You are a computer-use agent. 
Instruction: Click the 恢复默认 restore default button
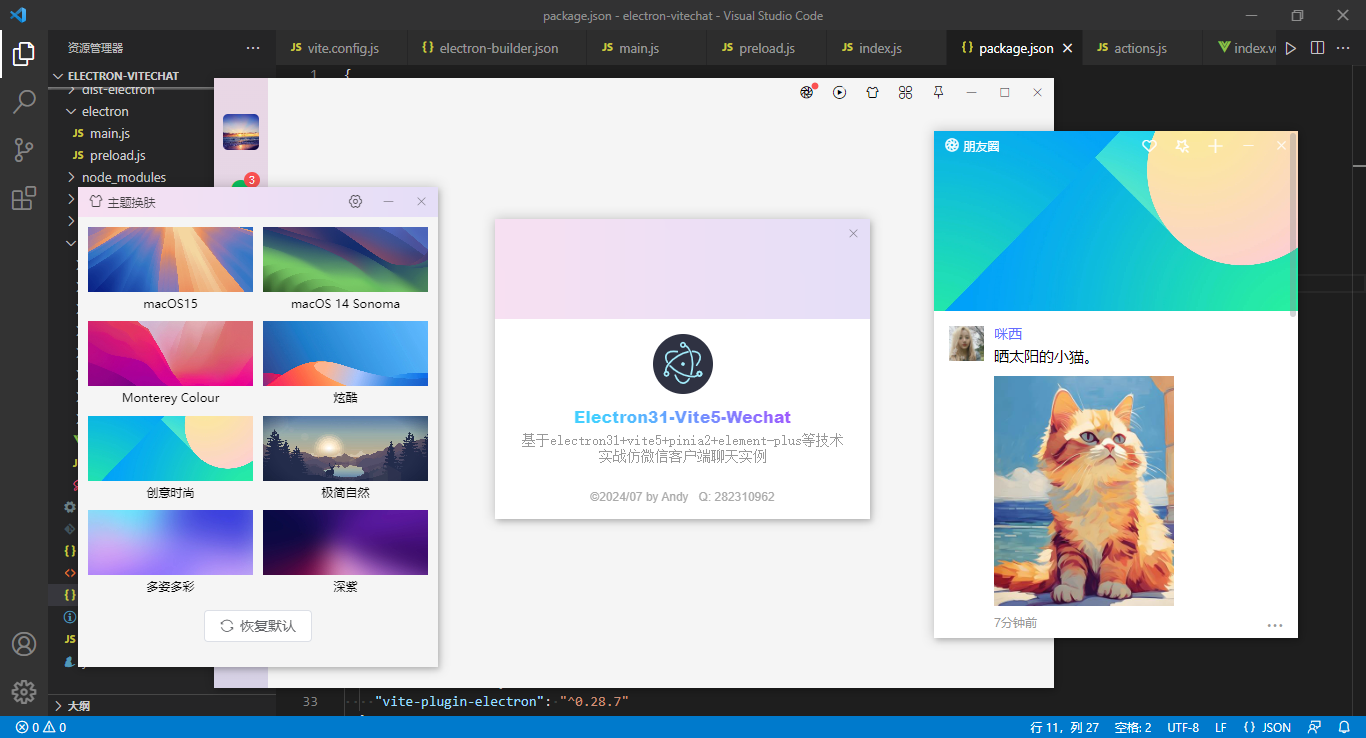click(x=258, y=626)
